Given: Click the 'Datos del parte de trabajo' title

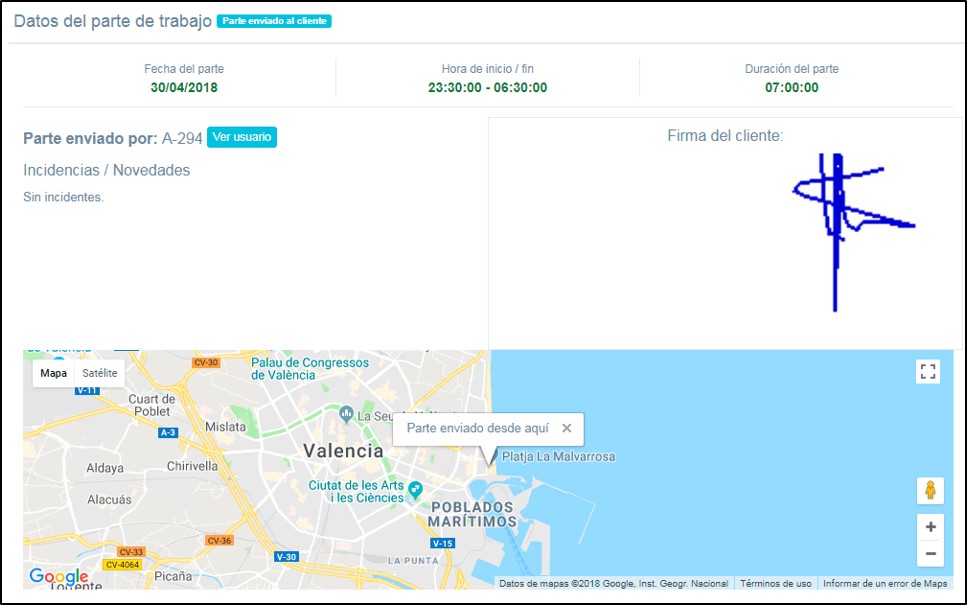Looking at the screenshot, I should pyautogui.click(x=113, y=21).
